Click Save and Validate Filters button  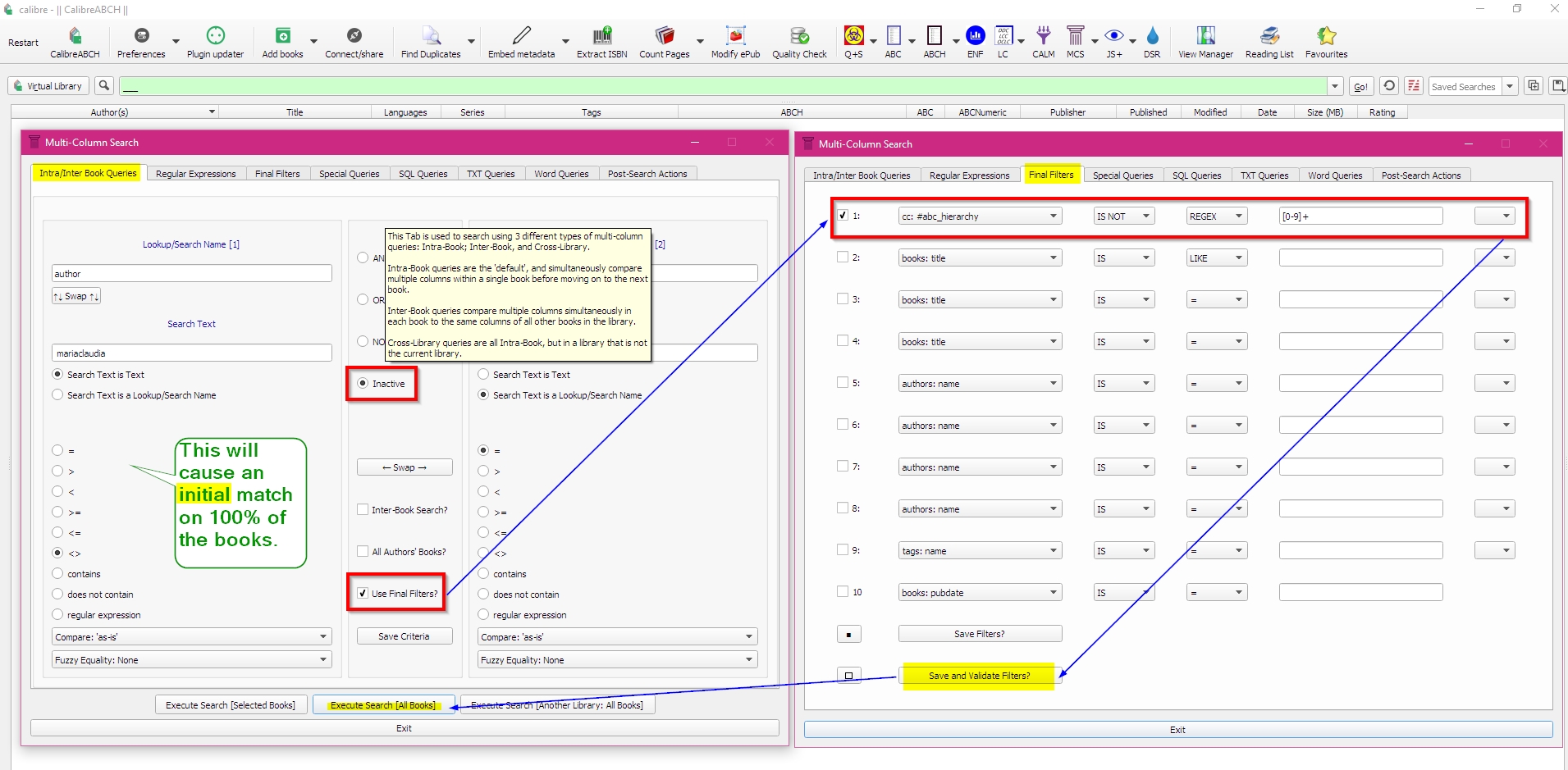pyautogui.click(x=980, y=676)
